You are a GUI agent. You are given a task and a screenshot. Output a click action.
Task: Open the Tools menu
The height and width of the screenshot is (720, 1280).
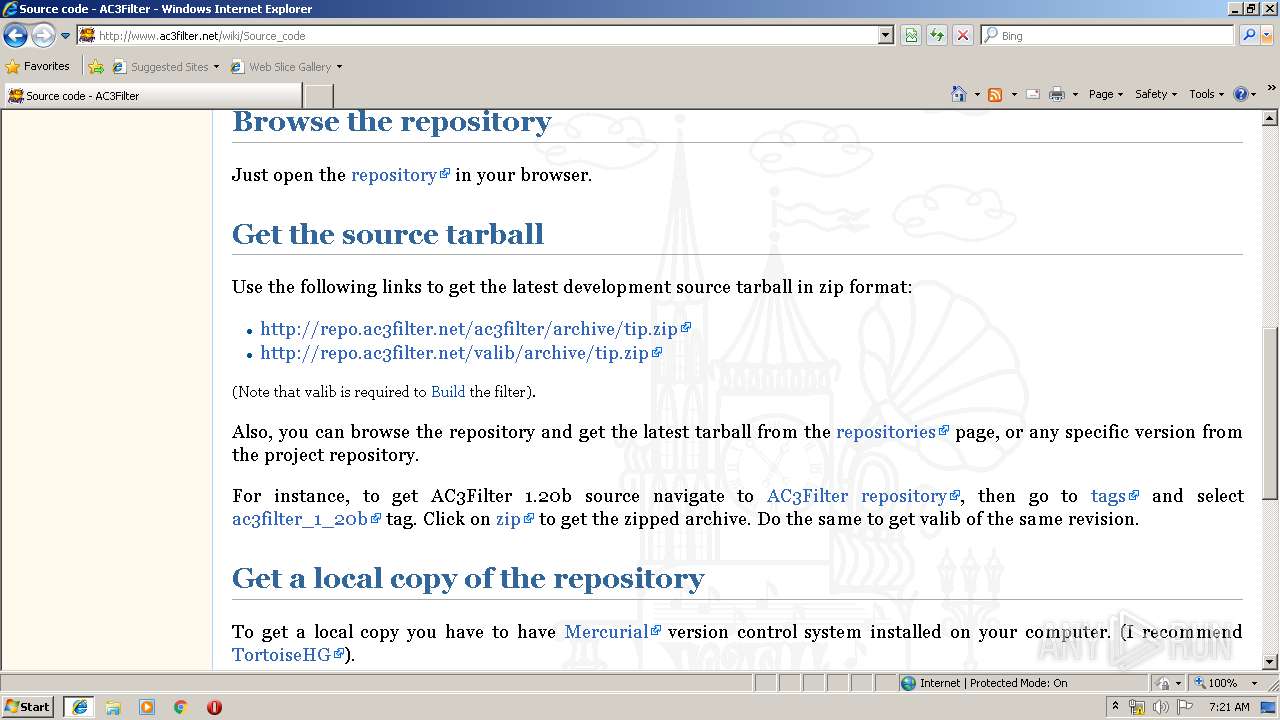point(1207,94)
